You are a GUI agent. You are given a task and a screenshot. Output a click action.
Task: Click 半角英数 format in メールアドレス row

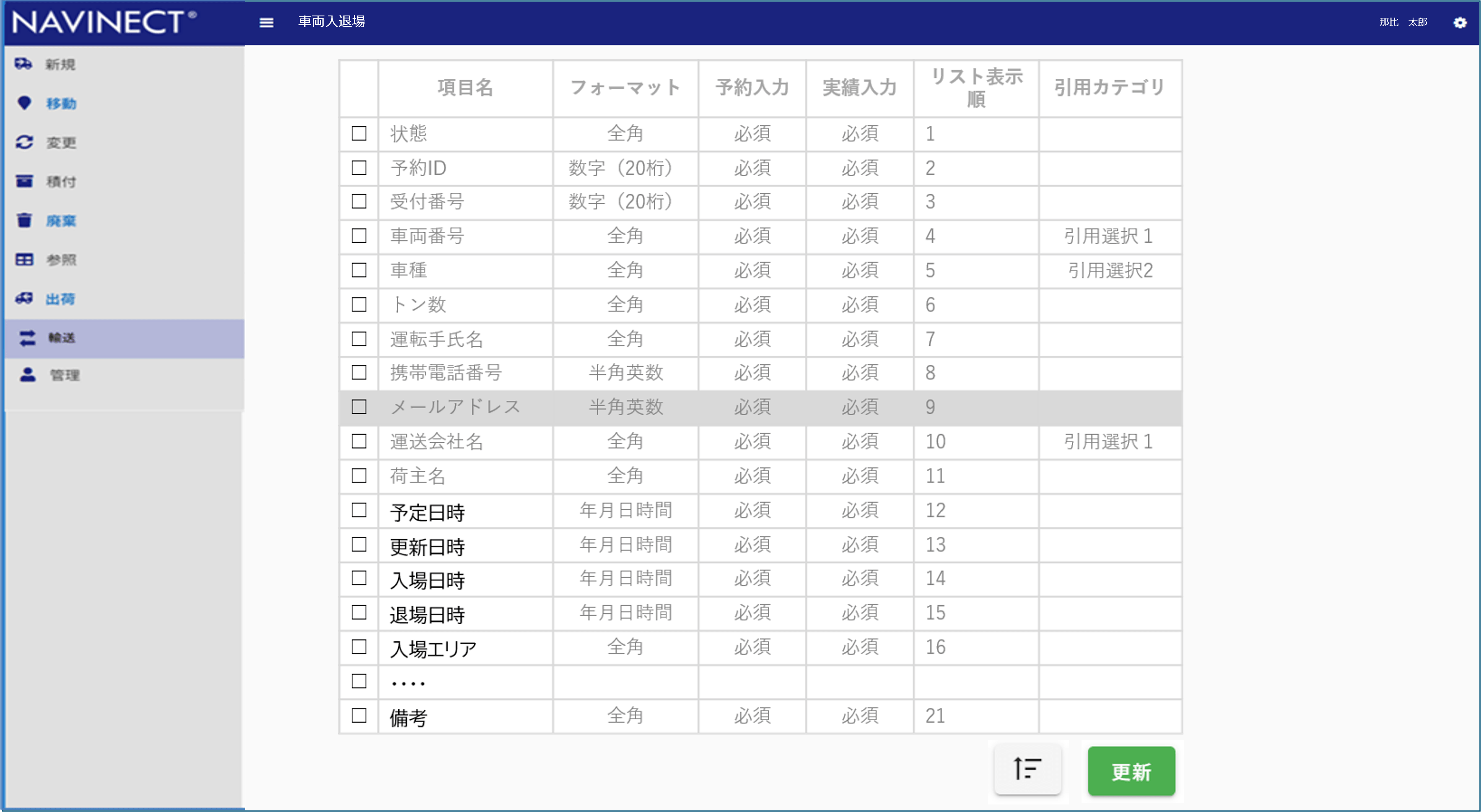[626, 407]
